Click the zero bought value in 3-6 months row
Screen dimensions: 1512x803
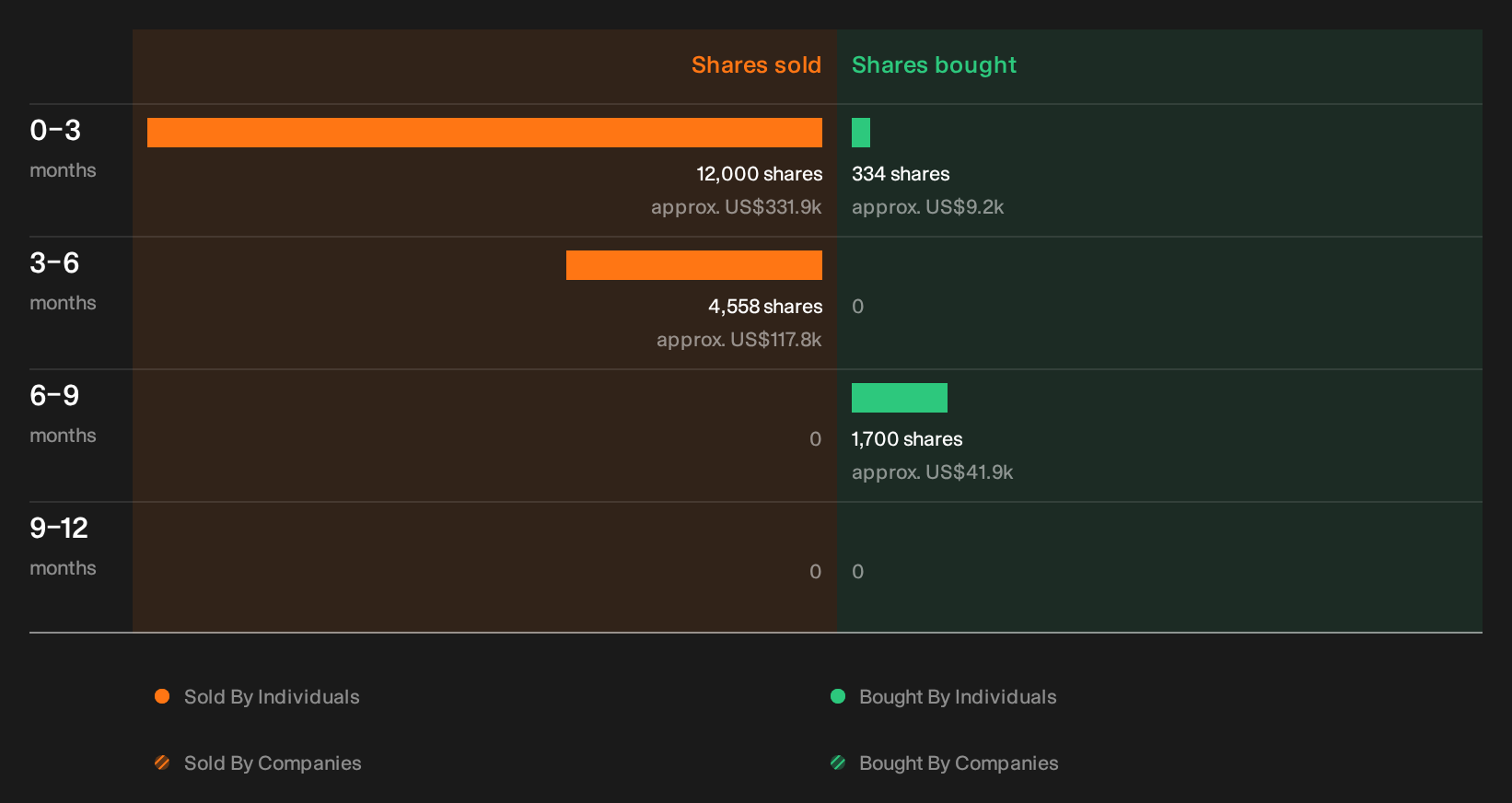(858, 307)
